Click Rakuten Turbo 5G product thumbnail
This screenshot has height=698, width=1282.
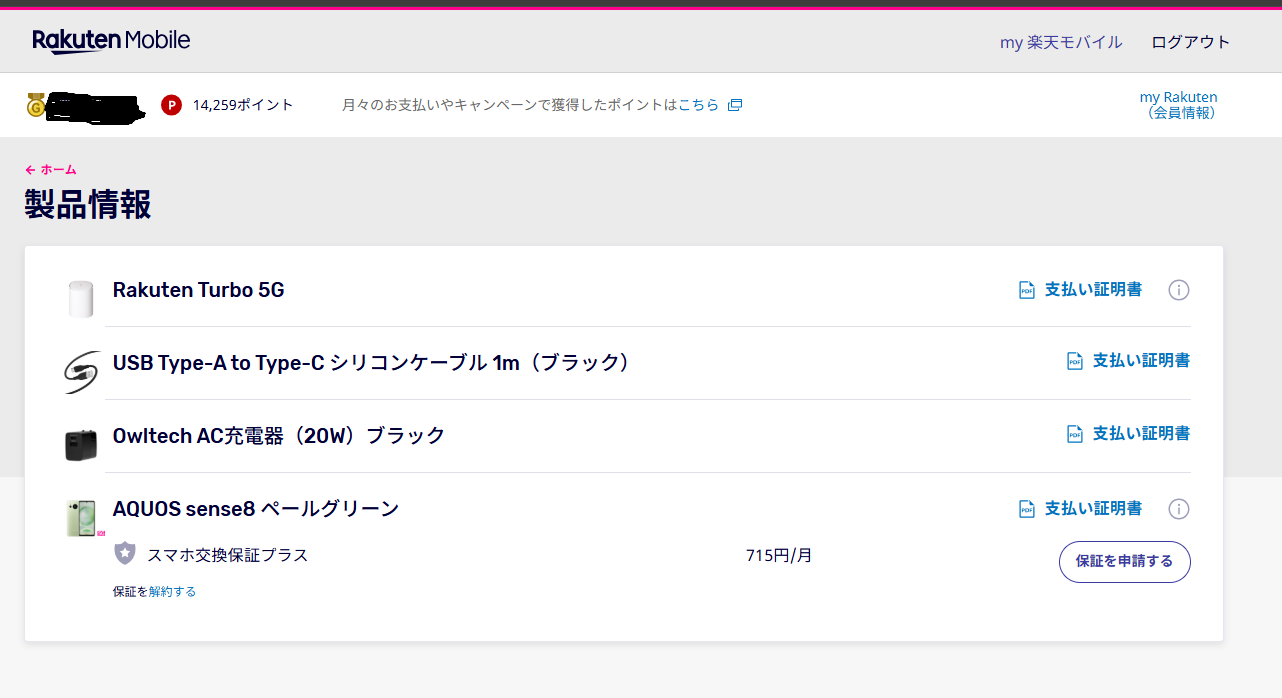point(81,299)
